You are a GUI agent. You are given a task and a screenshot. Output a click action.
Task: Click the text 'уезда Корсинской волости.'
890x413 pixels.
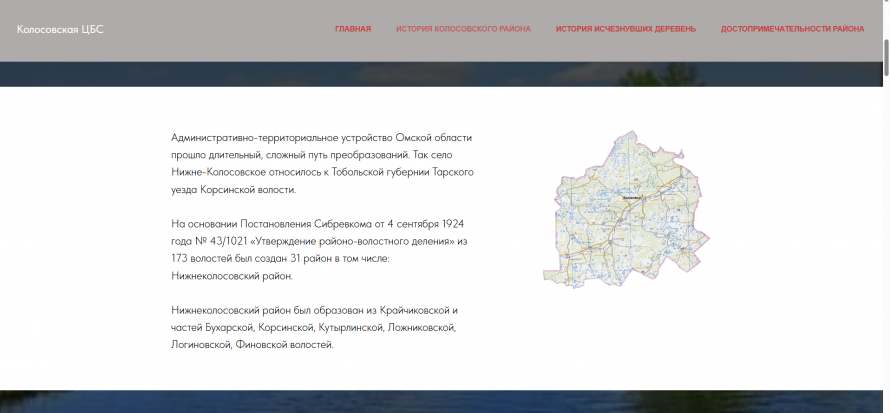click(x=233, y=190)
